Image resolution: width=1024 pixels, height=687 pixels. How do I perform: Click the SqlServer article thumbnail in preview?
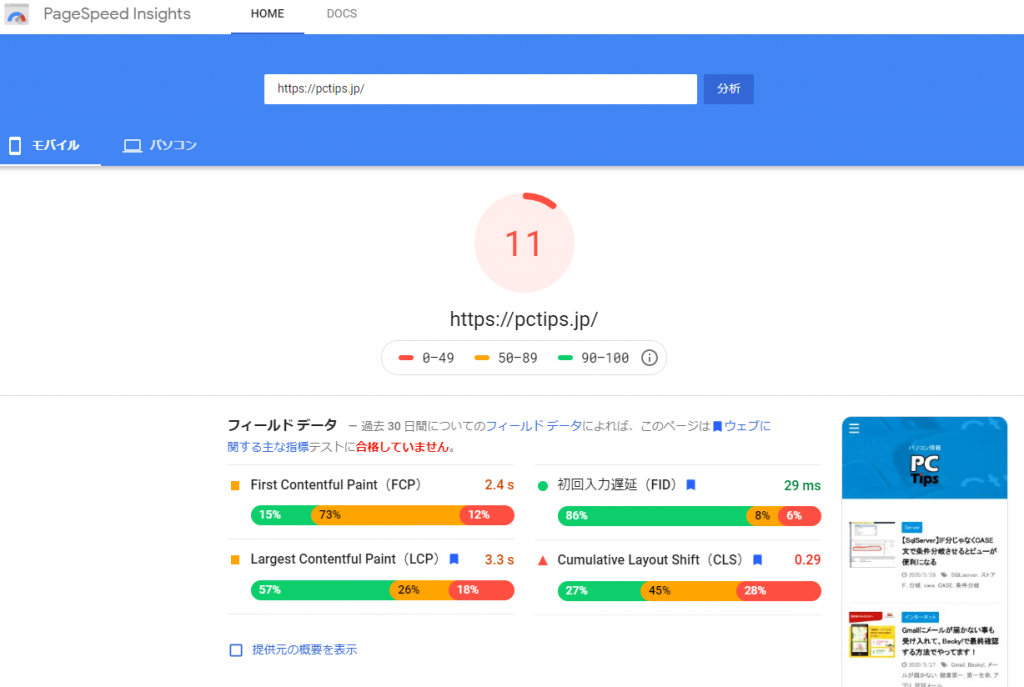(x=872, y=545)
